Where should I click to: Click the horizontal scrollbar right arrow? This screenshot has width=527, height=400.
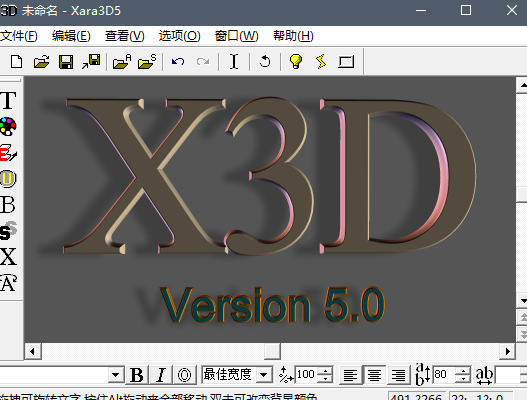[x=507, y=352]
